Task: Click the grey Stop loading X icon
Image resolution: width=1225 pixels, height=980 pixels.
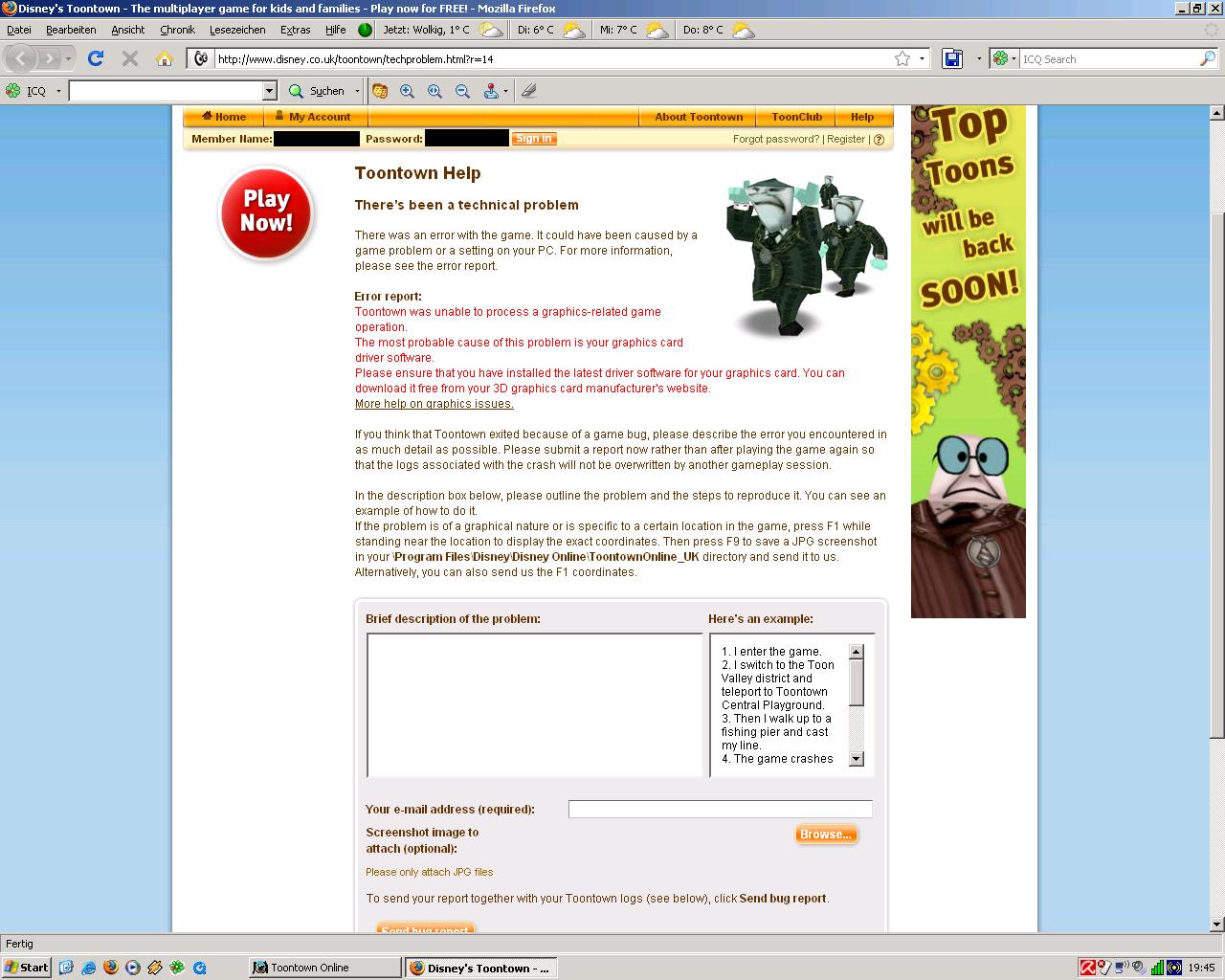Action: click(130, 58)
